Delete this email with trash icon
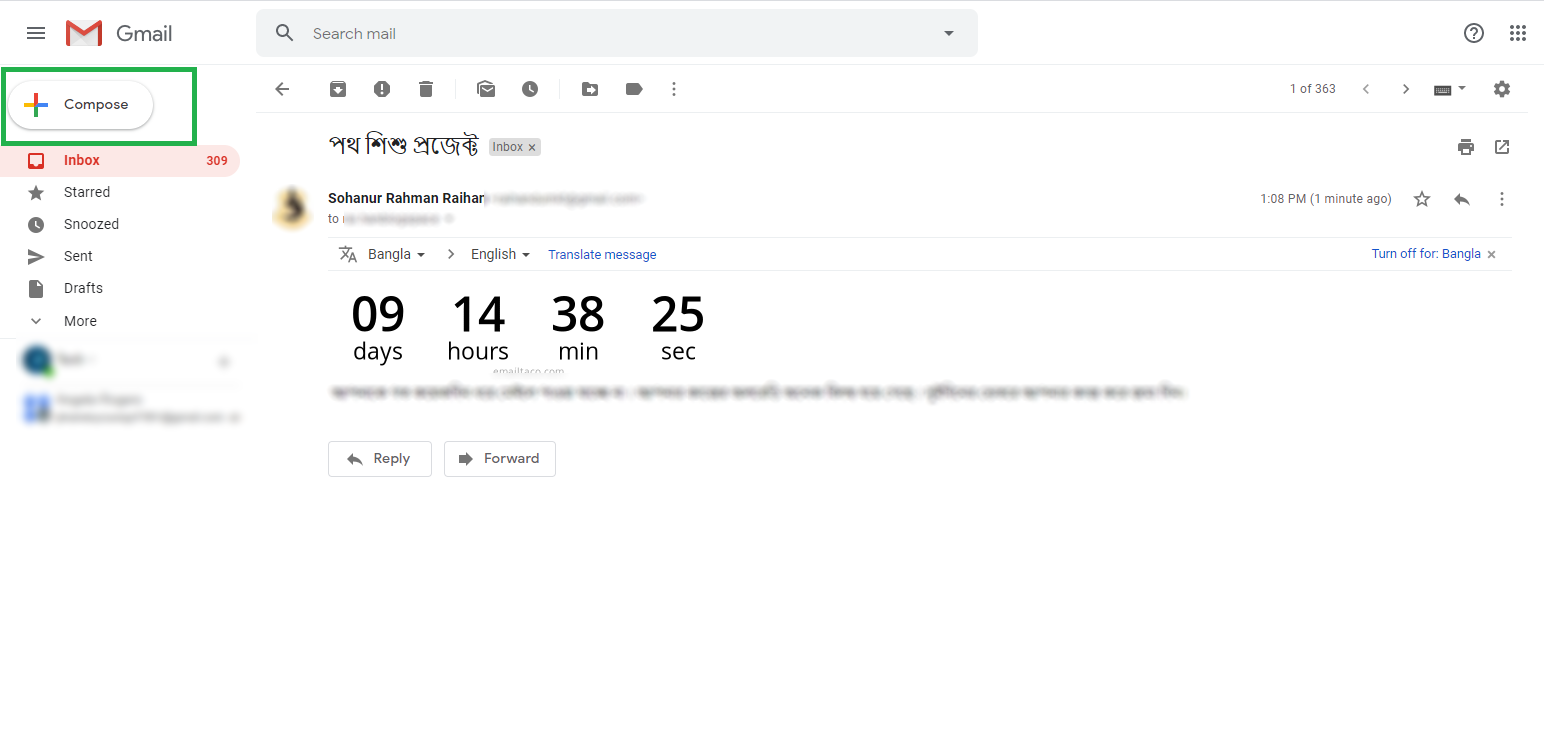Screen dimensions: 1544x754 coord(426,89)
